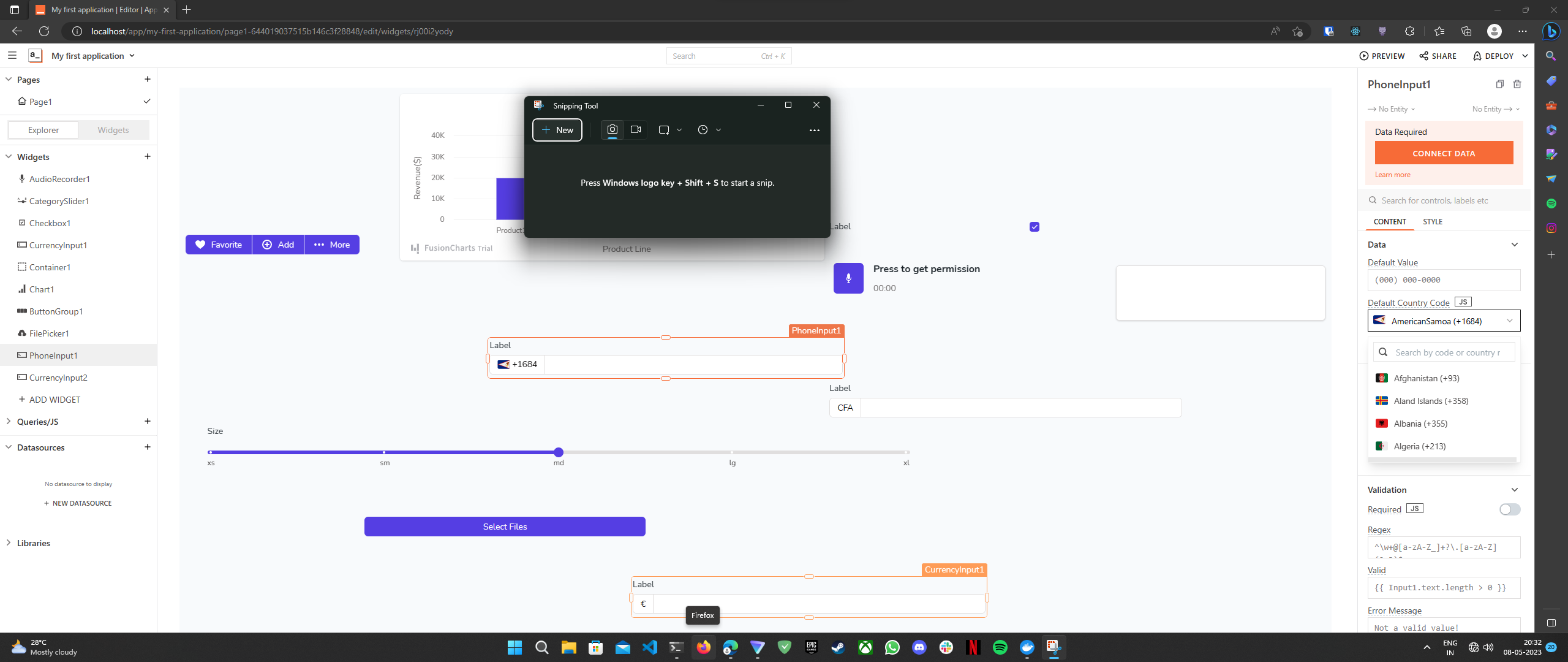Viewport: 1568px width, 662px height.
Task: Delete PhoneInput1 widget with trash icon
Action: (x=1517, y=84)
